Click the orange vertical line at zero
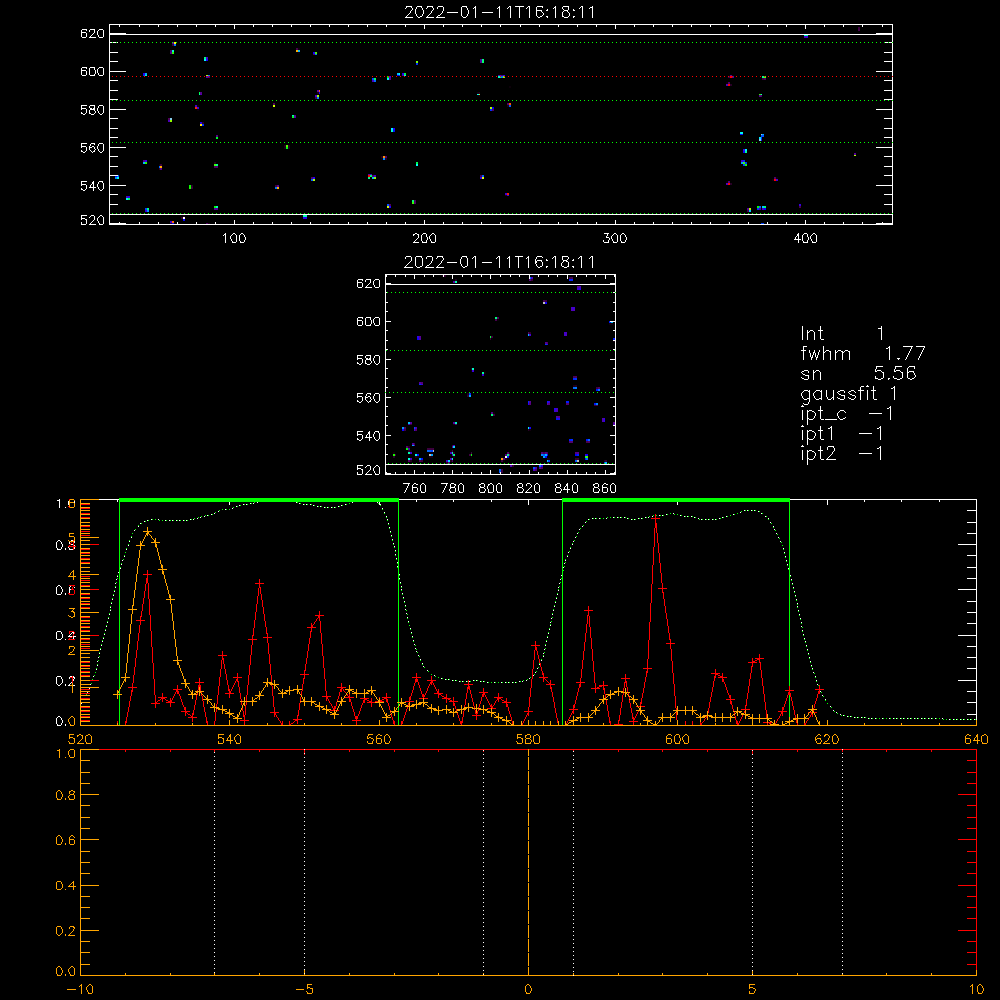Screen dimensions: 1000x1000 (x=528, y=862)
